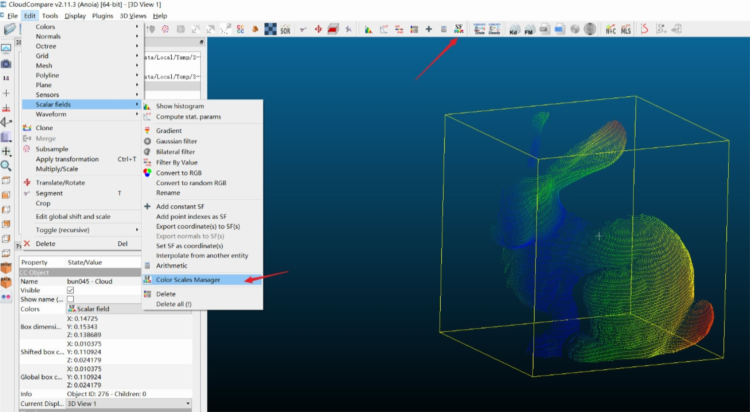The image size is (750, 412).
Task: Open the 3D Views menu
Action: tap(133, 16)
